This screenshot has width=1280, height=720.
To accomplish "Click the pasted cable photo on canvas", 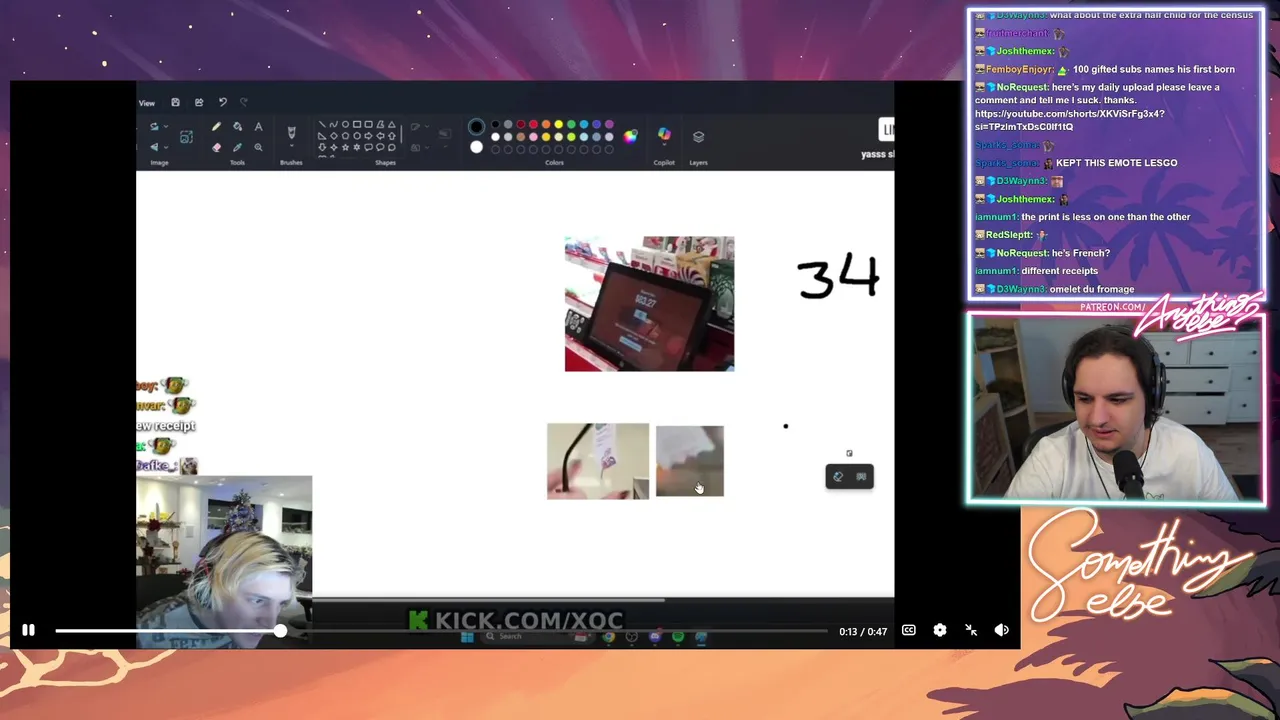I will [598, 461].
